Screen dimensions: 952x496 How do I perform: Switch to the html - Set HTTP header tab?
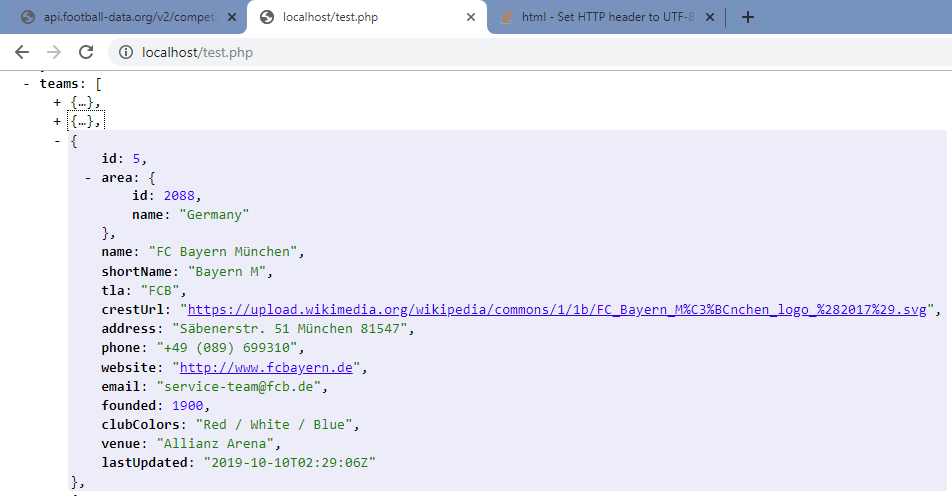[606, 17]
